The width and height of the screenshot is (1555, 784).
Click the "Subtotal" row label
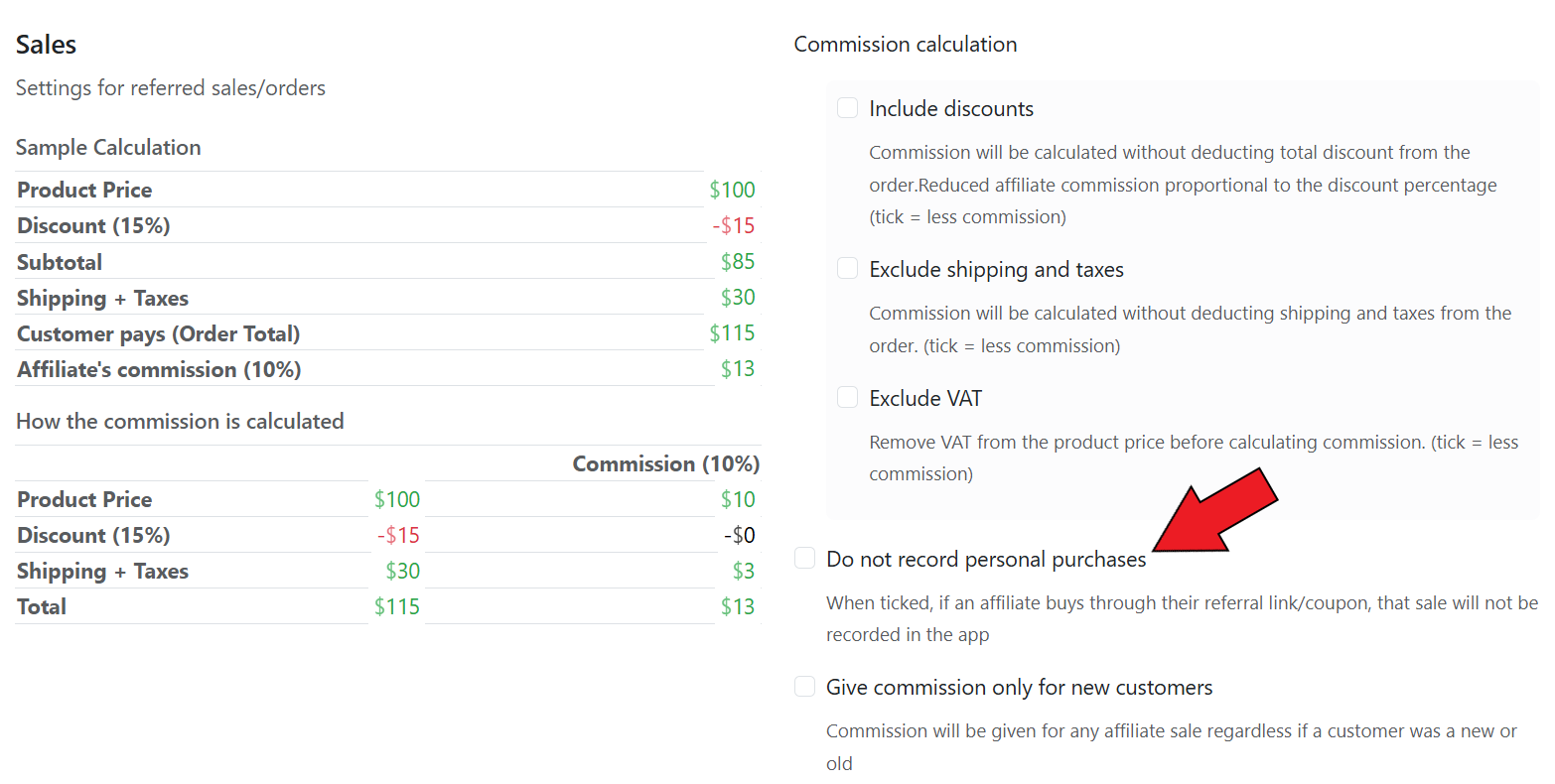(60, 263)
